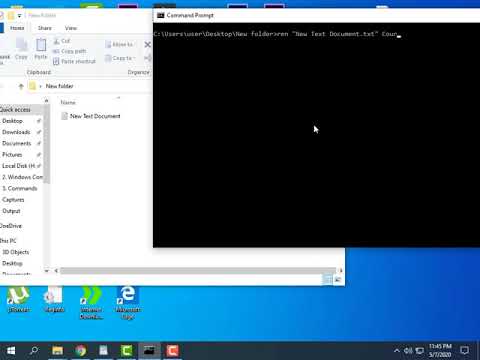Open the View ribbon tab
480x360 pixels.
pyautogui.click(x=71, y=28)
